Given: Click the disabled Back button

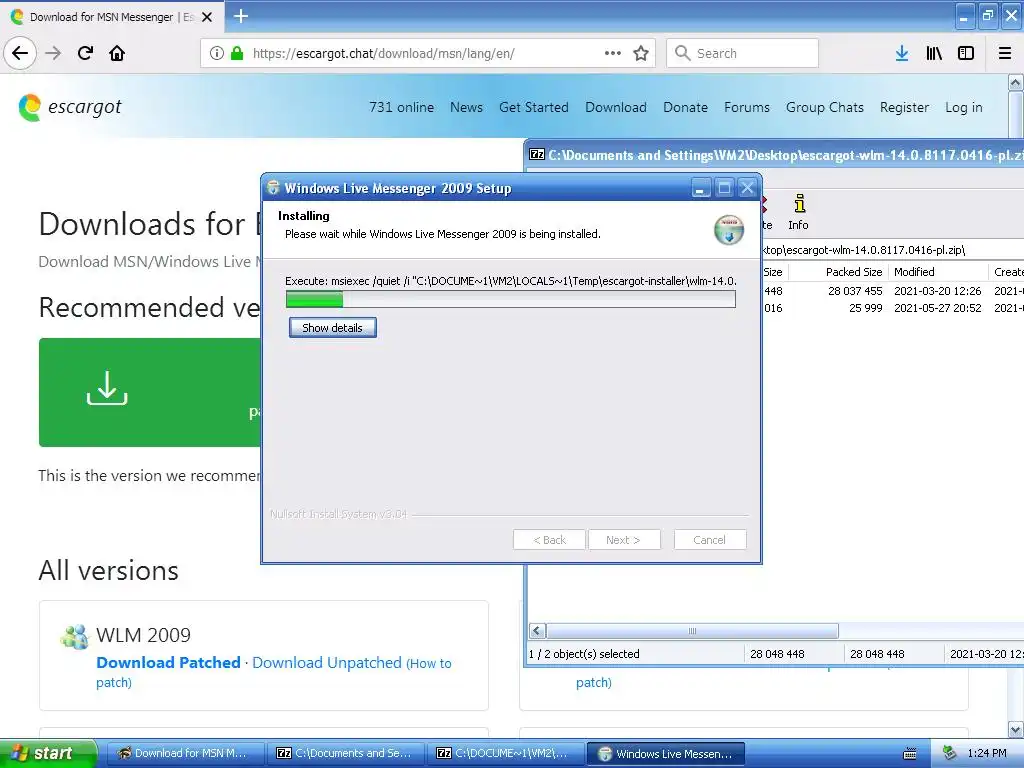Looking at the screenshot, I should (549, 540).
